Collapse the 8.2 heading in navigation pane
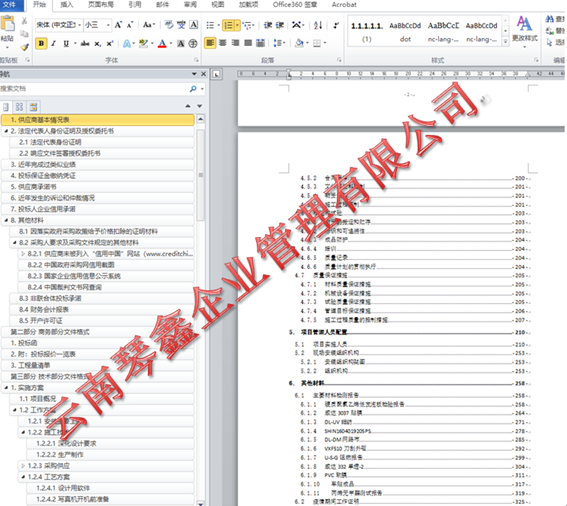Screen dimensions: 567x506 (x=14, y=242)
